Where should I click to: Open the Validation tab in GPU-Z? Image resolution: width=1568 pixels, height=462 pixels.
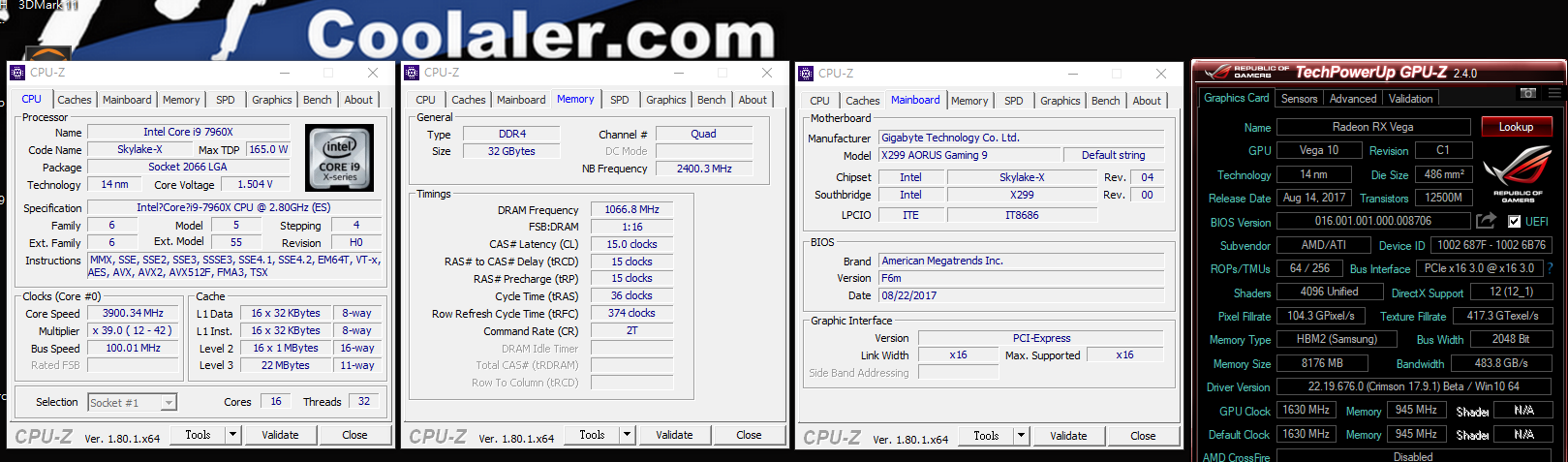pos(1410,99)
